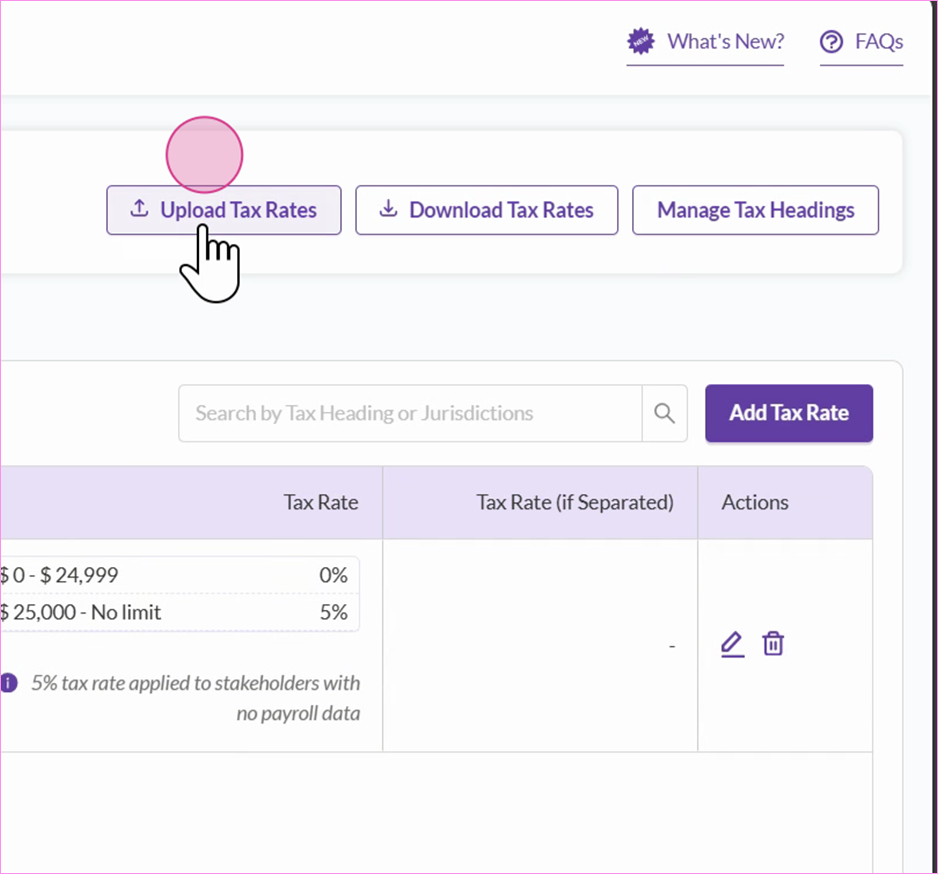Click the search magnifier icon
The height and width of the screenshot is (874, 938).
point(664,413)
